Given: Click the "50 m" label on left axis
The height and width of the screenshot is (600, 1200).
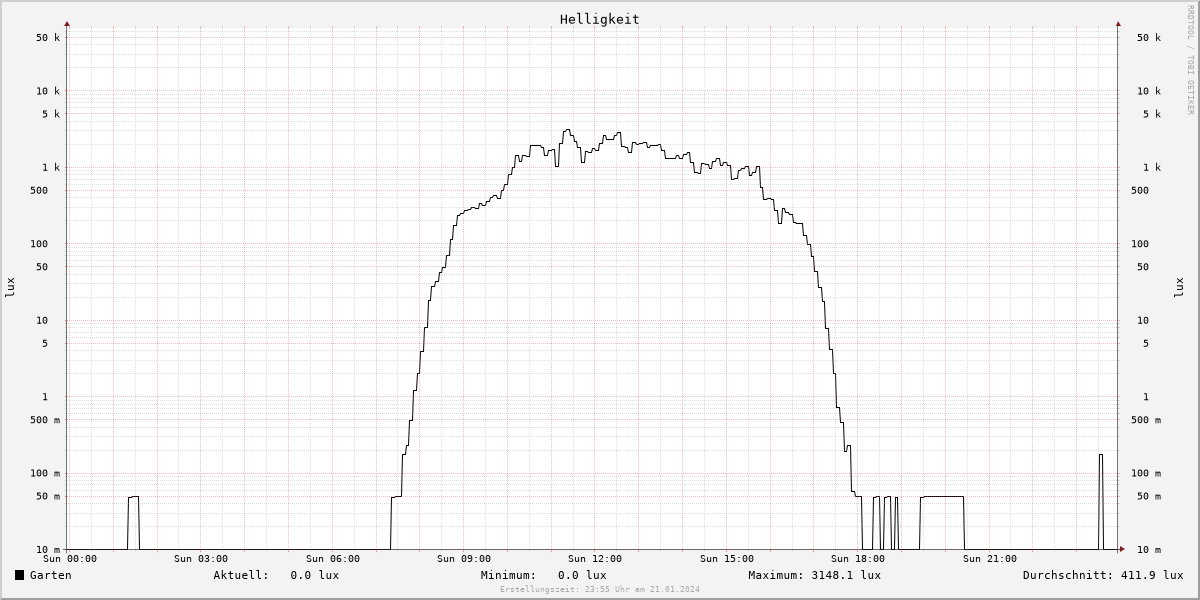Looking at the screenshot, I should [x=48, y=497].
